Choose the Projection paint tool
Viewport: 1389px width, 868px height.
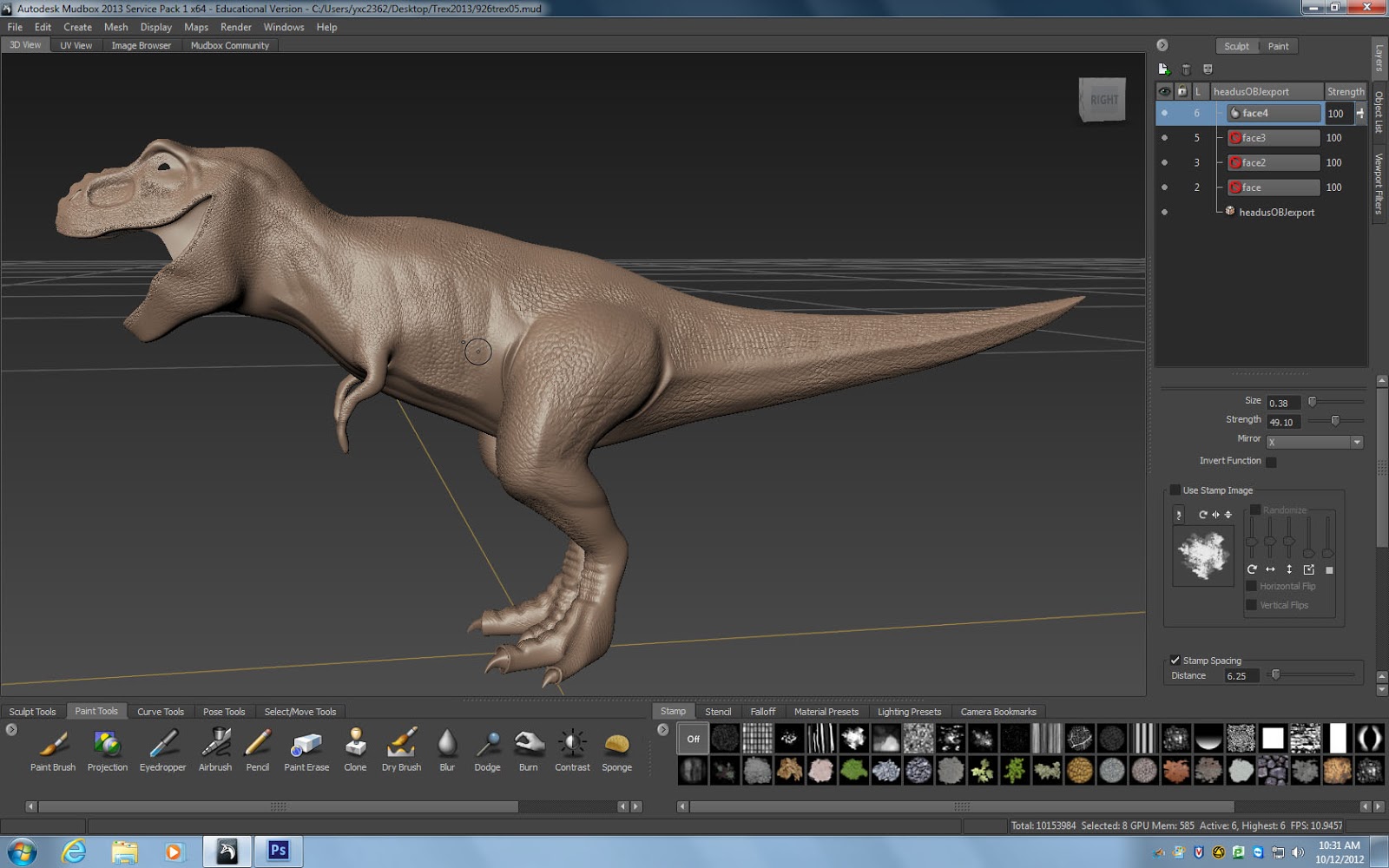[x=107, y=745]
